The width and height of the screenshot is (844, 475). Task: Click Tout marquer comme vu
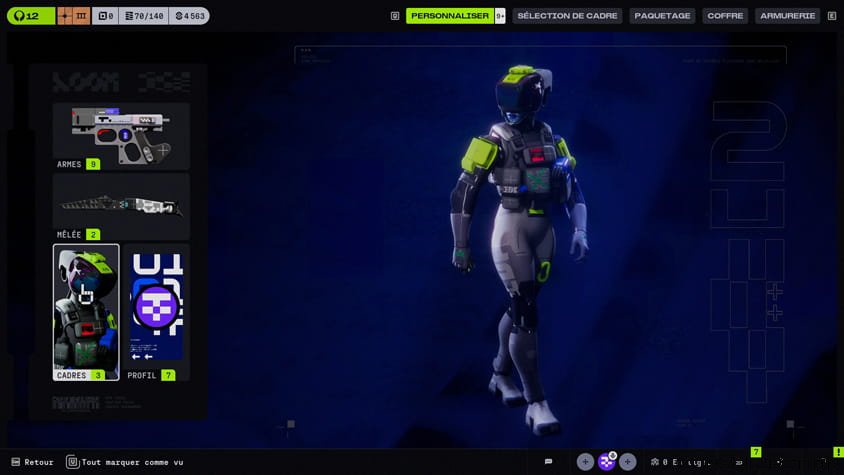point(124,462)
